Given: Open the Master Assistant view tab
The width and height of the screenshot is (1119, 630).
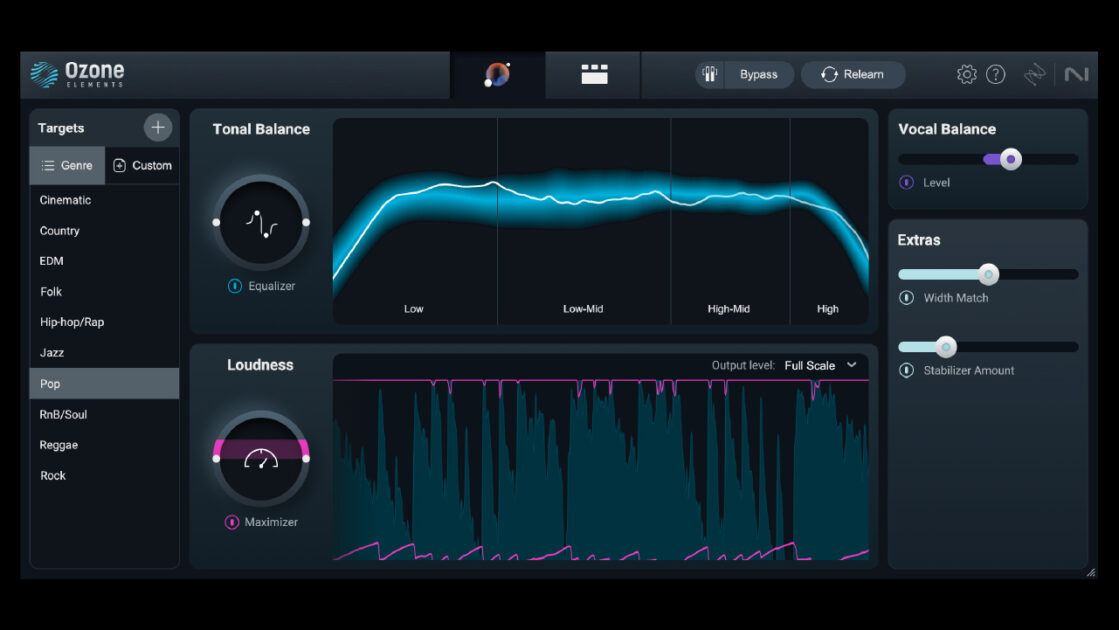Looking at the screenshot, I should [x=497, y=74].
